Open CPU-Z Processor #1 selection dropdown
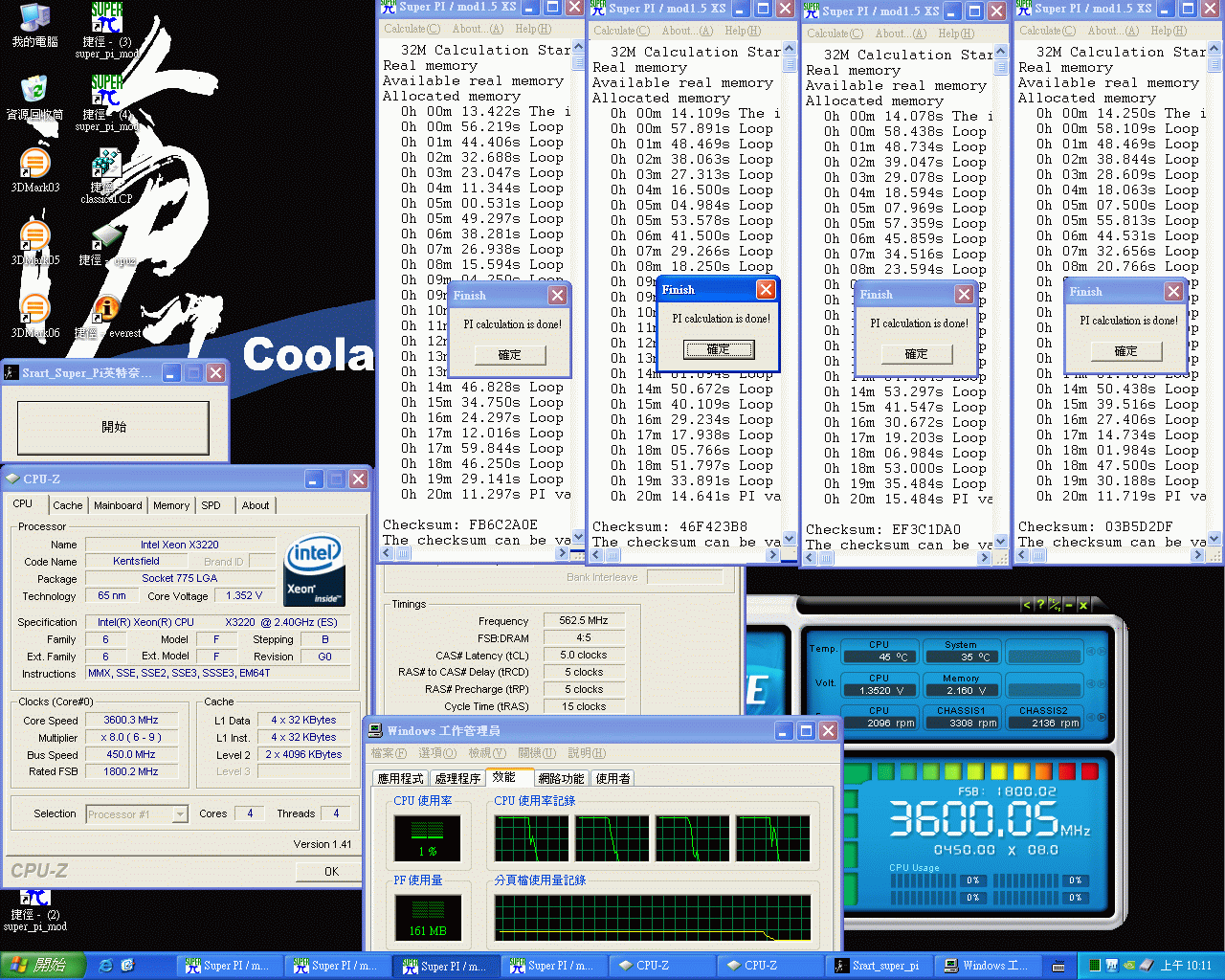This screenshot has height=980, width=1225. tap(137, 814)
